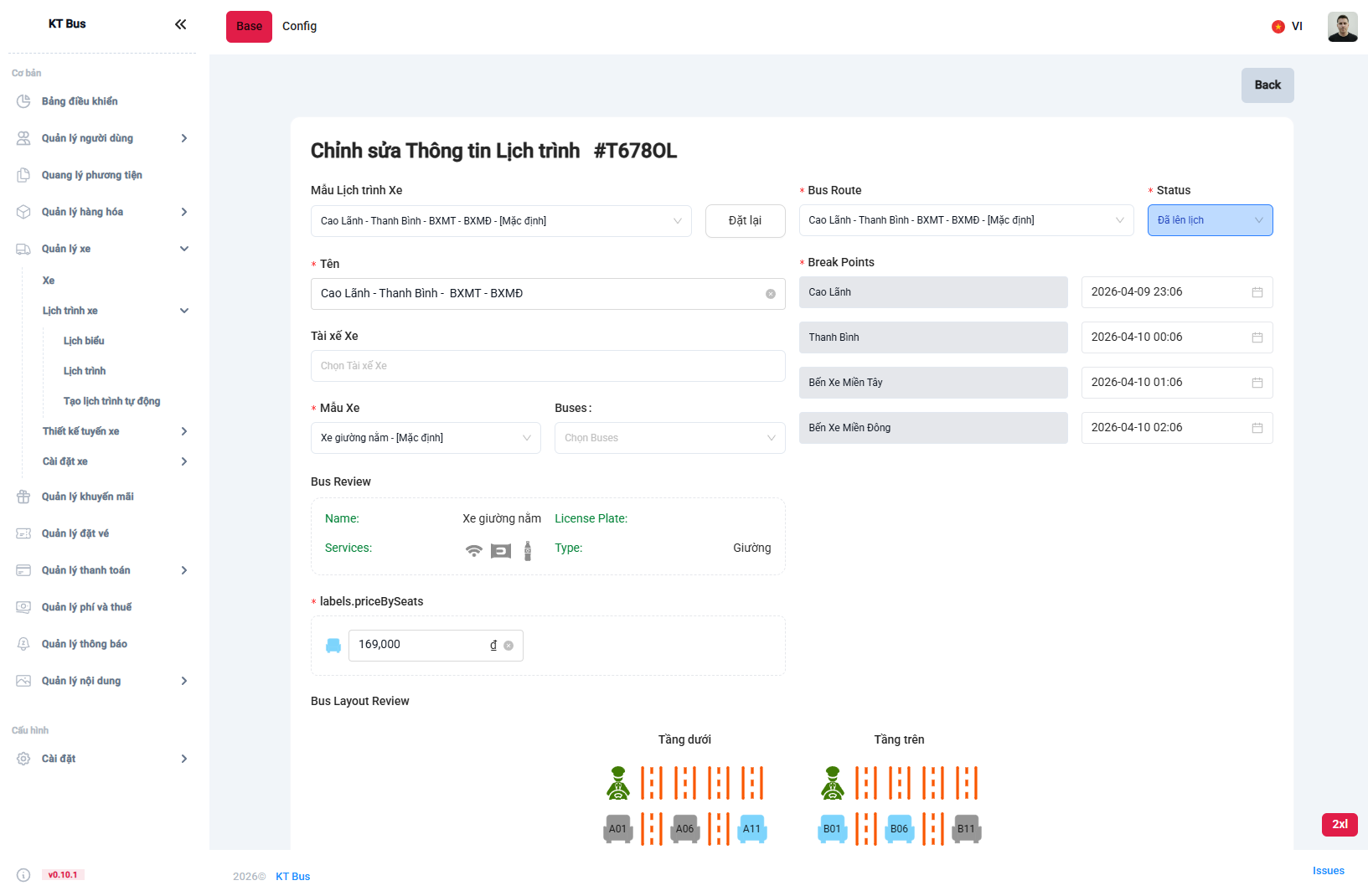Switch to the Config tab
Viewport: 1368px width, 896px height.
click(x=299, y=27)
